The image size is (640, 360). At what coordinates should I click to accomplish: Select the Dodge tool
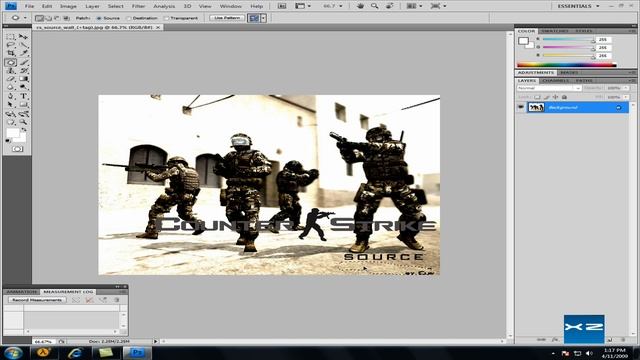point(23,87)
